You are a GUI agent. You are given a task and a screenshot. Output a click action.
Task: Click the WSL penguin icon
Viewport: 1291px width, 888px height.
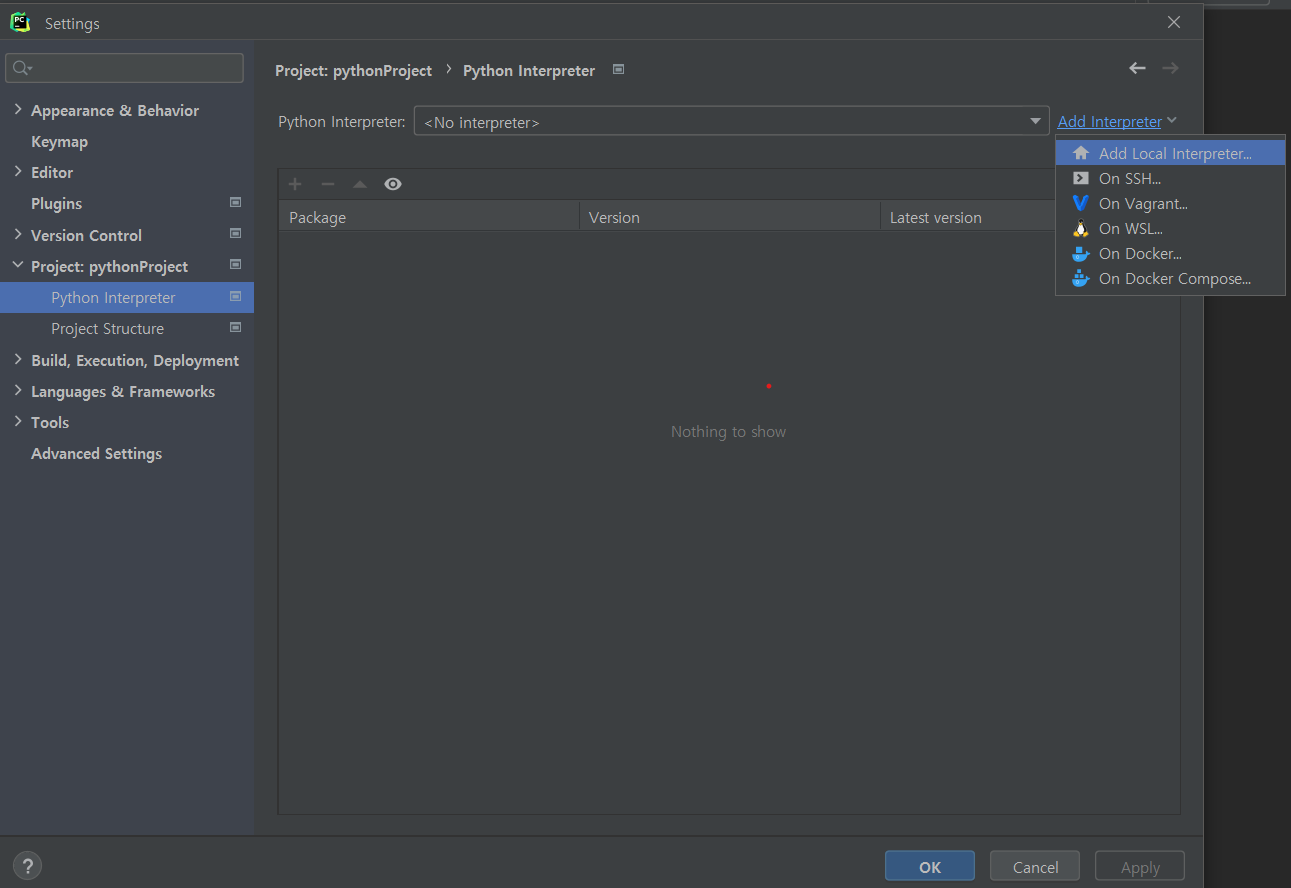(x=1080, y=228)
